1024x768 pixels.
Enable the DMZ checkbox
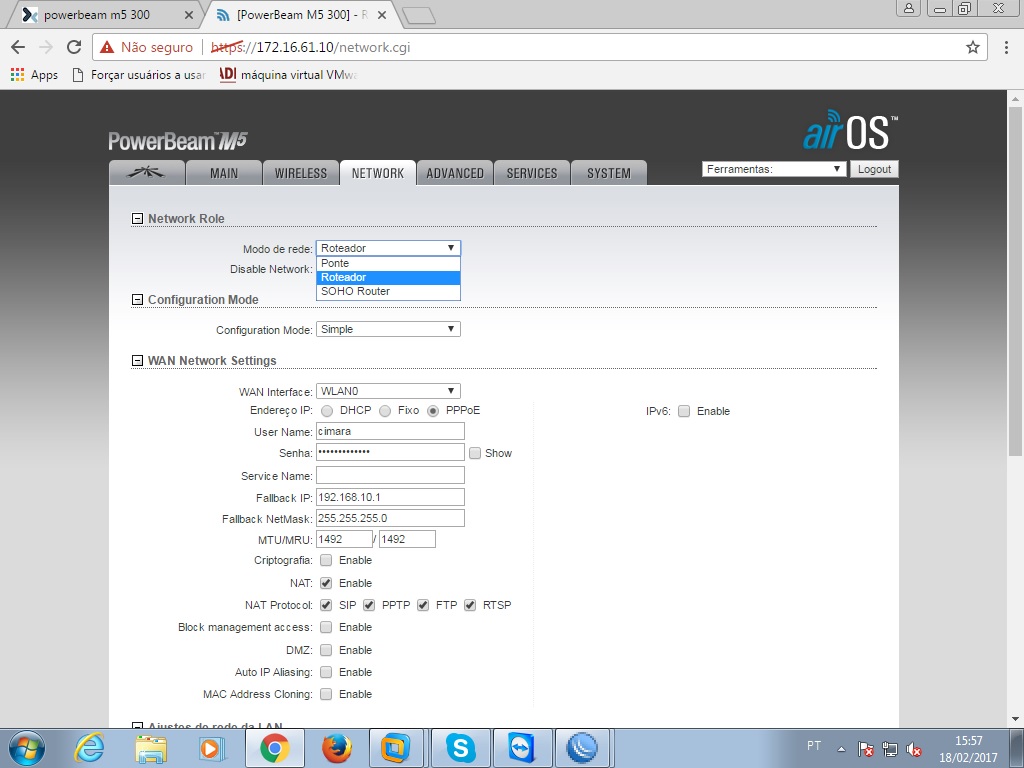[x=326, y=650]
